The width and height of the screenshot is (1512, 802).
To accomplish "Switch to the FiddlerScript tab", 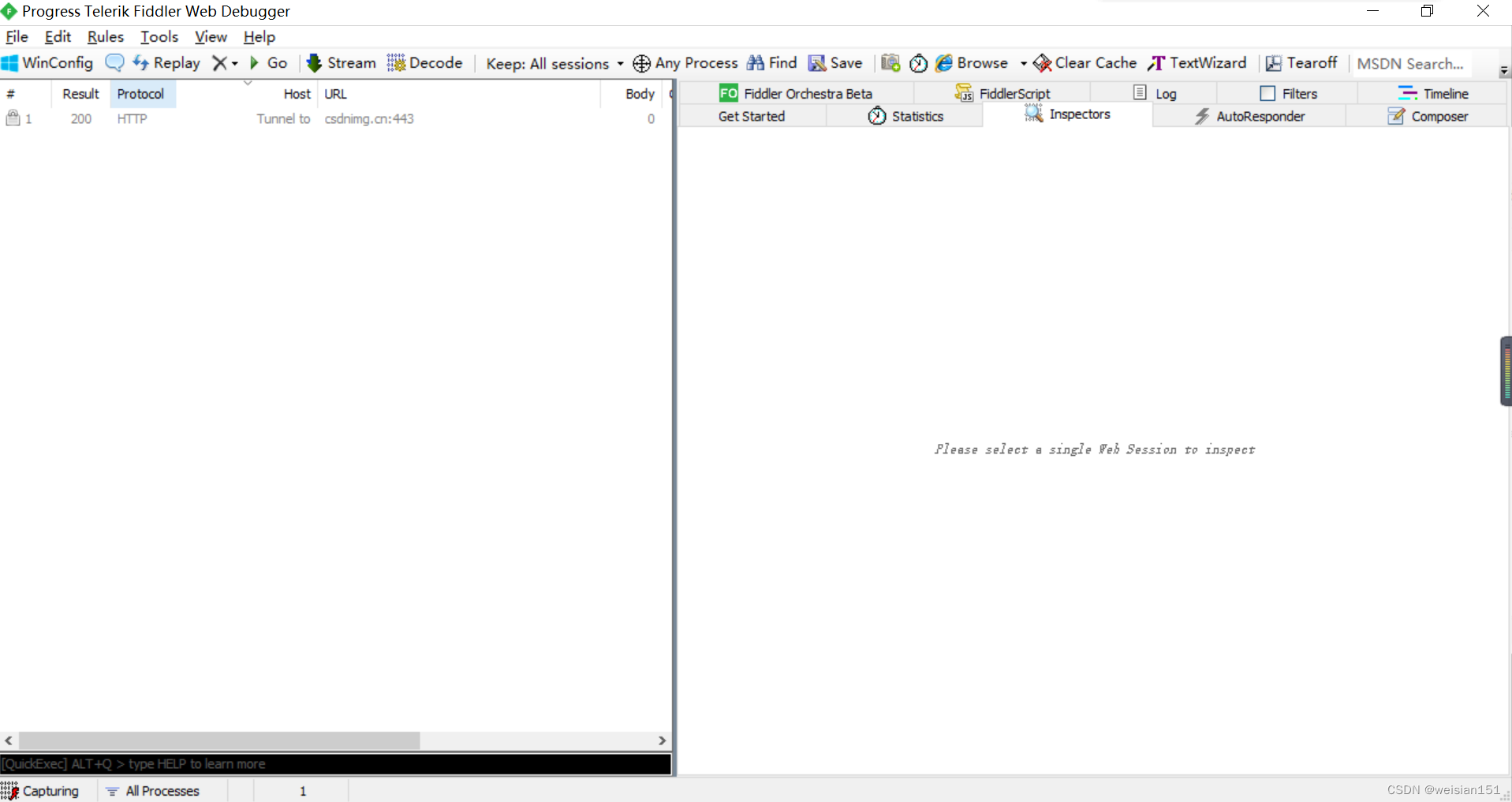I will 1002,94.
